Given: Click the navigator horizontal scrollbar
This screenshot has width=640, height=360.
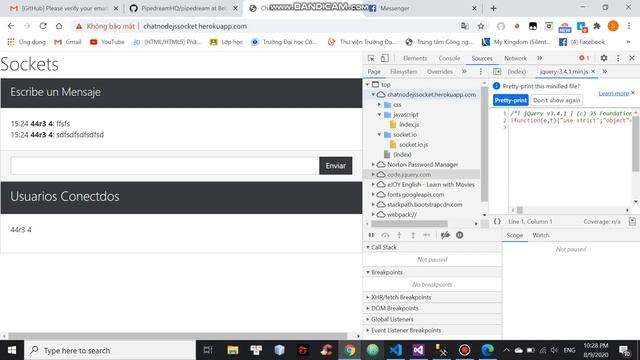Looking at the screenshot, I should (409, 224).
